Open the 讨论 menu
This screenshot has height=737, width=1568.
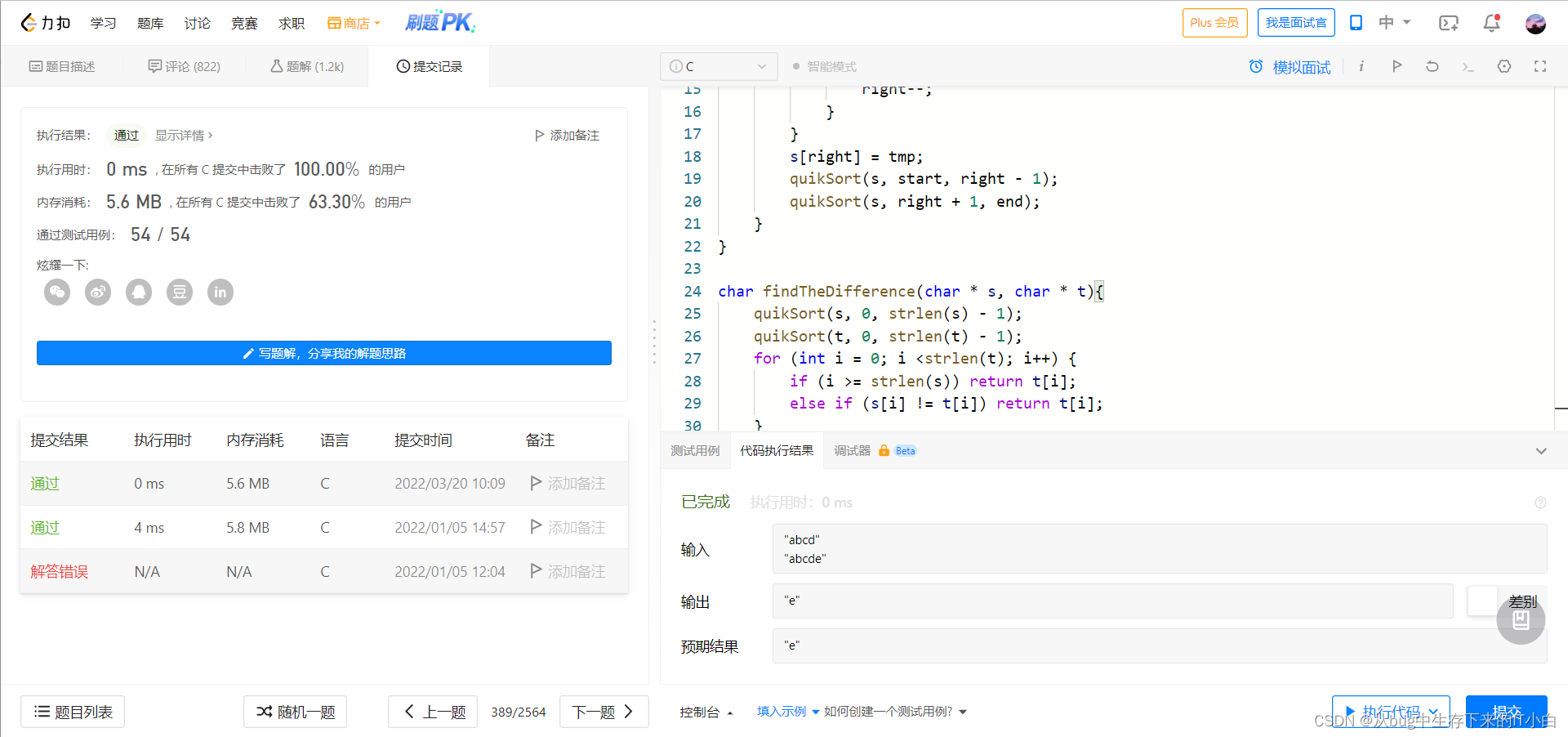tap(197, 23)
